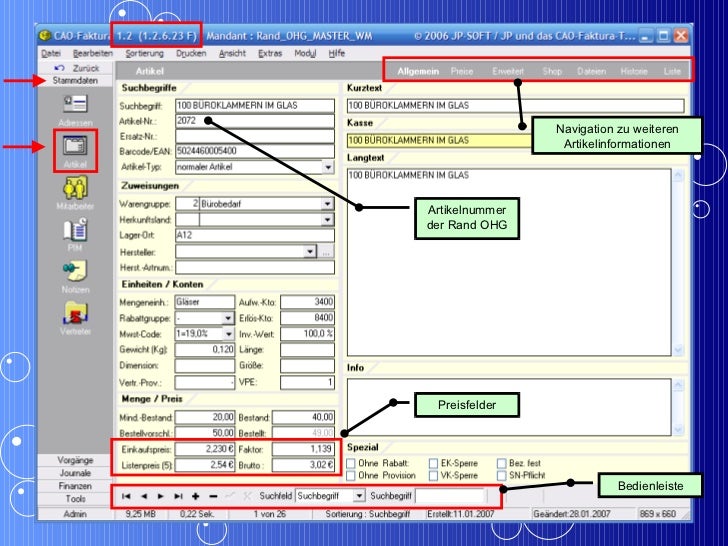Open the Tools sidebar section
Viewport: 728px width, 546px height.
[75, 499]
